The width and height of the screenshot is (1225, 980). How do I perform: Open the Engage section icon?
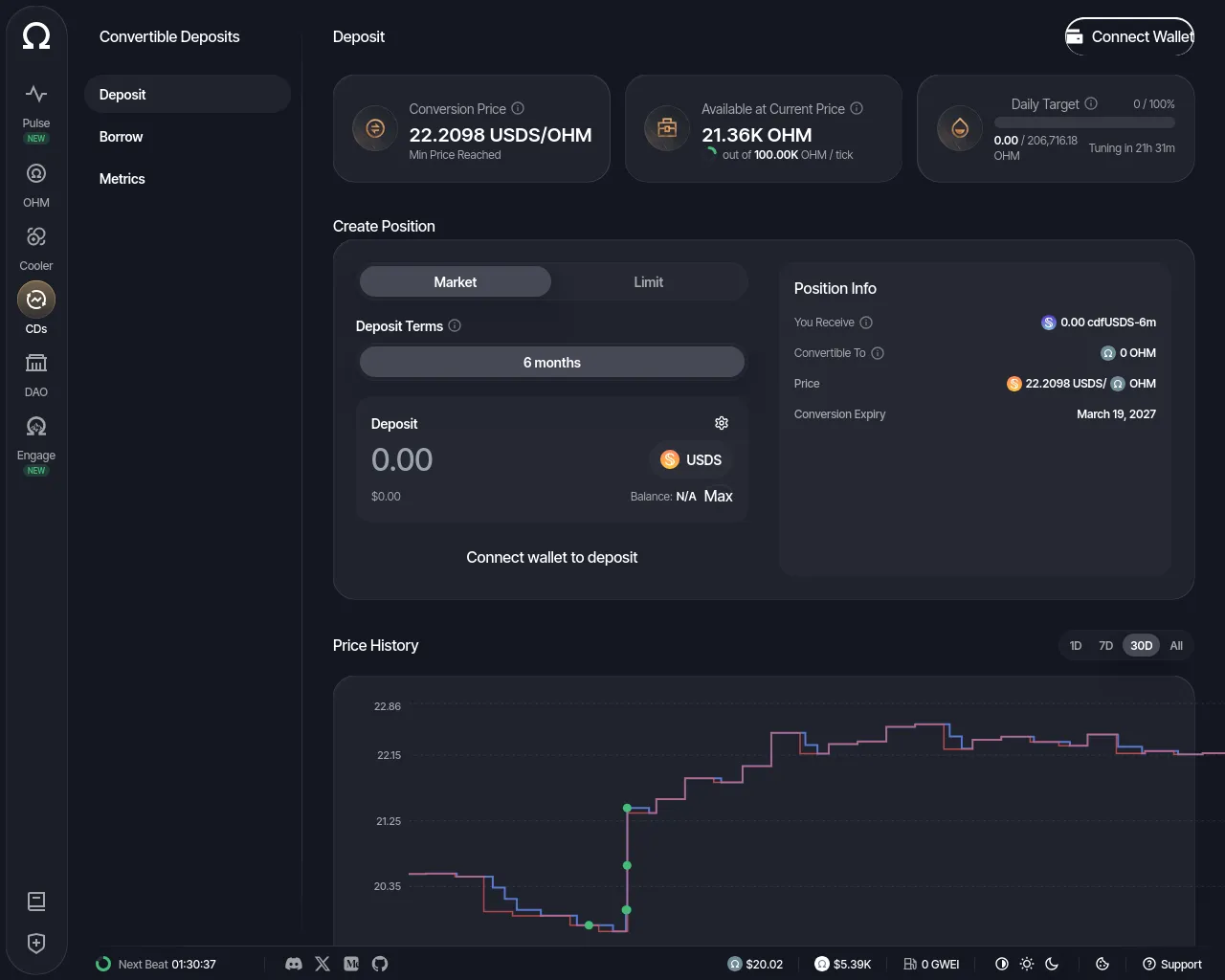(36, 426)
